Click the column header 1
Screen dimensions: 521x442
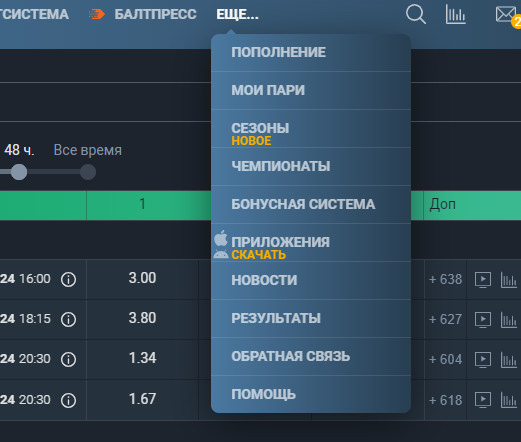pos(142,204)
